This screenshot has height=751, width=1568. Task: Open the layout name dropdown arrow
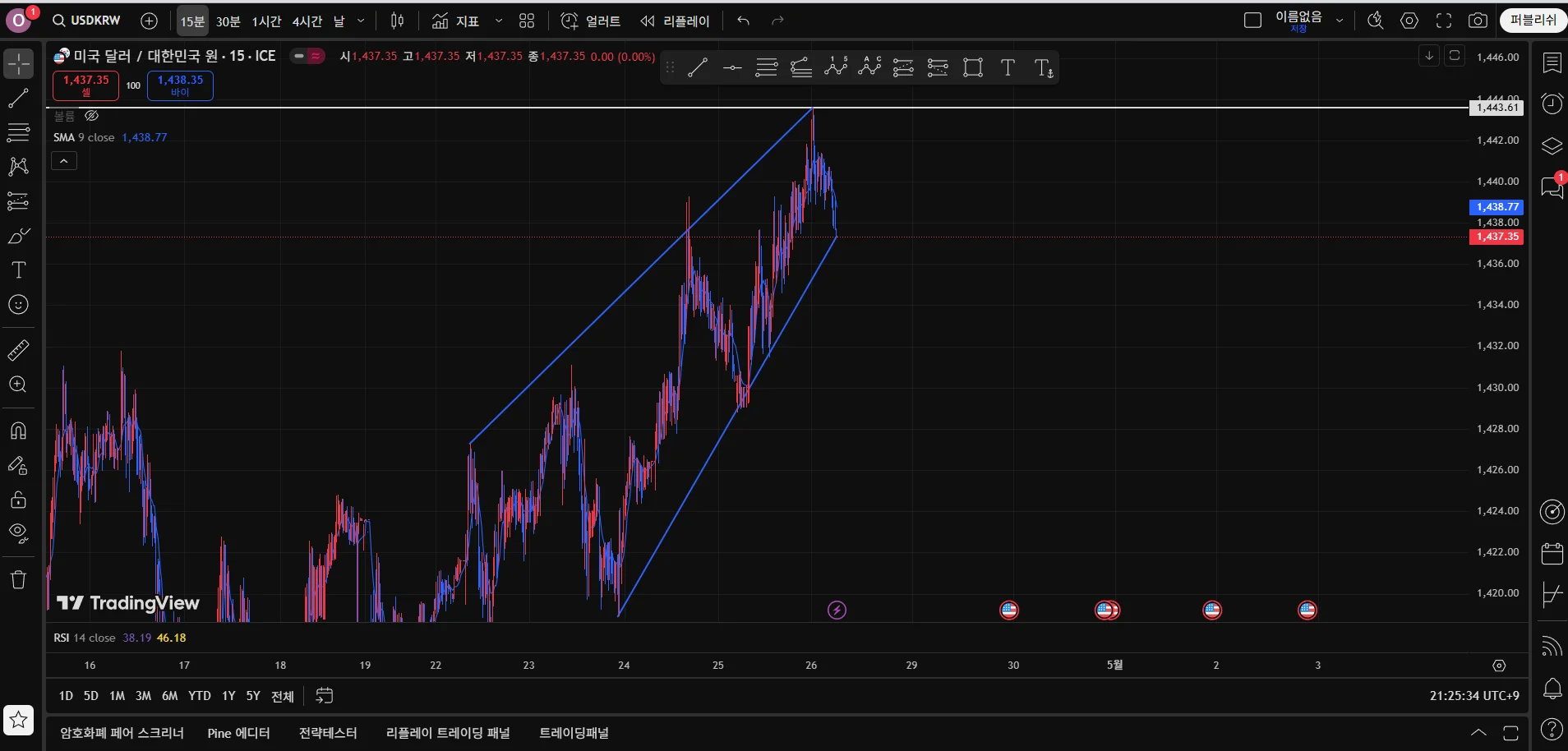pyautogui.click(x=1340, y=21)
